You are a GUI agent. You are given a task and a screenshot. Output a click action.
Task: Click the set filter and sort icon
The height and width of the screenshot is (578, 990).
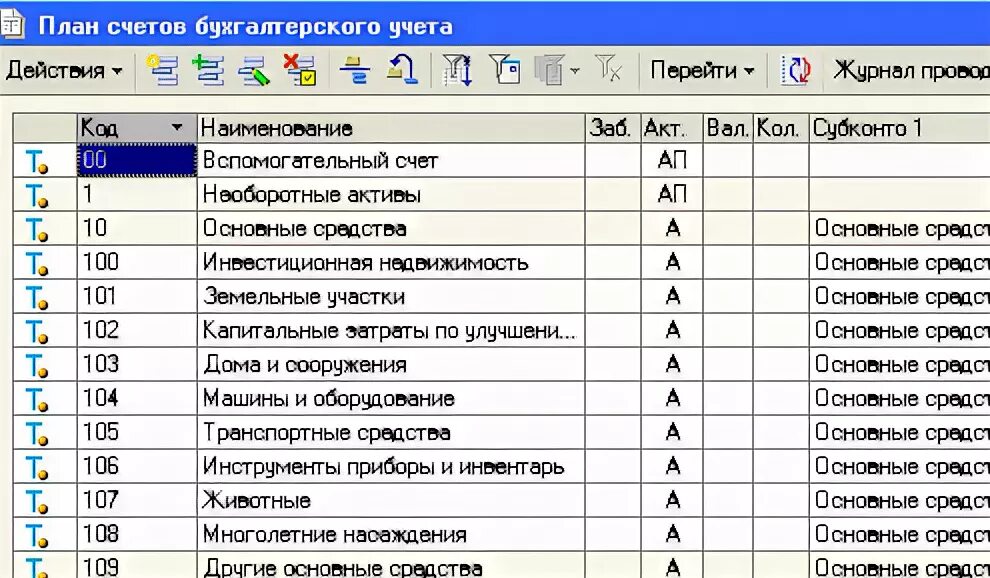tap(458, 69)
